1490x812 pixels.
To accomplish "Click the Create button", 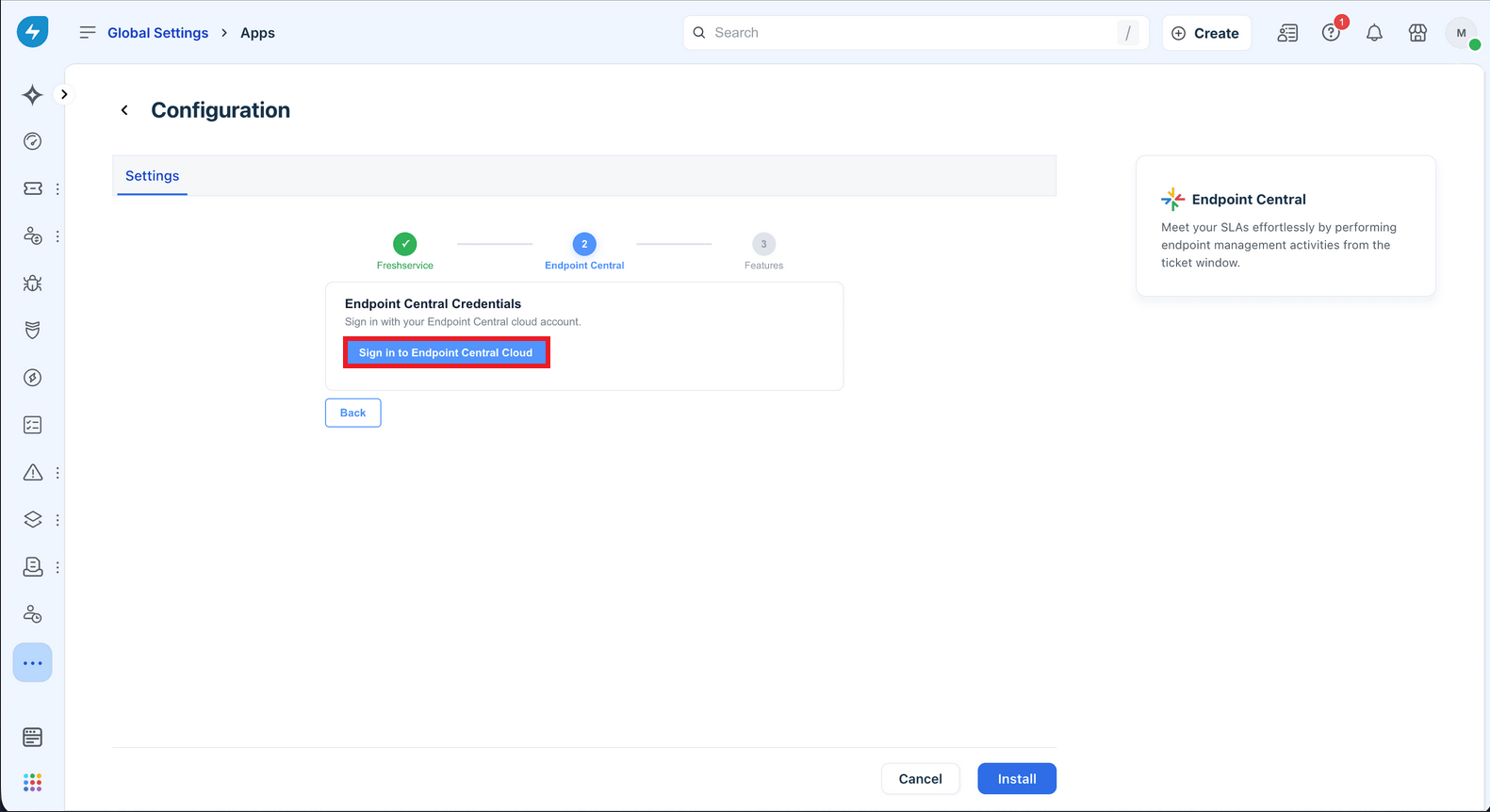I will click(x=1206, y=33).
